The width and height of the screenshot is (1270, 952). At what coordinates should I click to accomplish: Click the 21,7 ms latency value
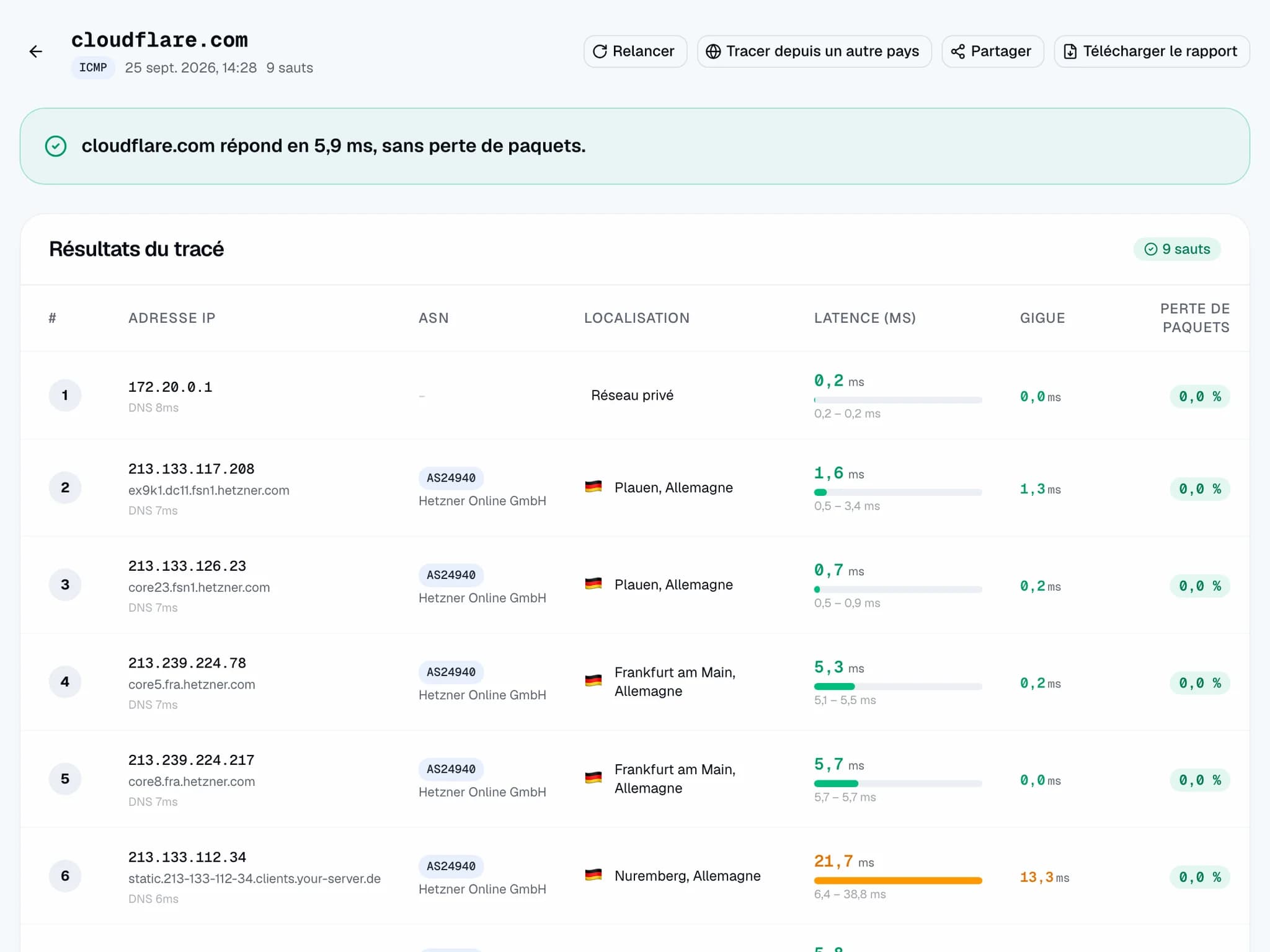click(x=844, y=862)
